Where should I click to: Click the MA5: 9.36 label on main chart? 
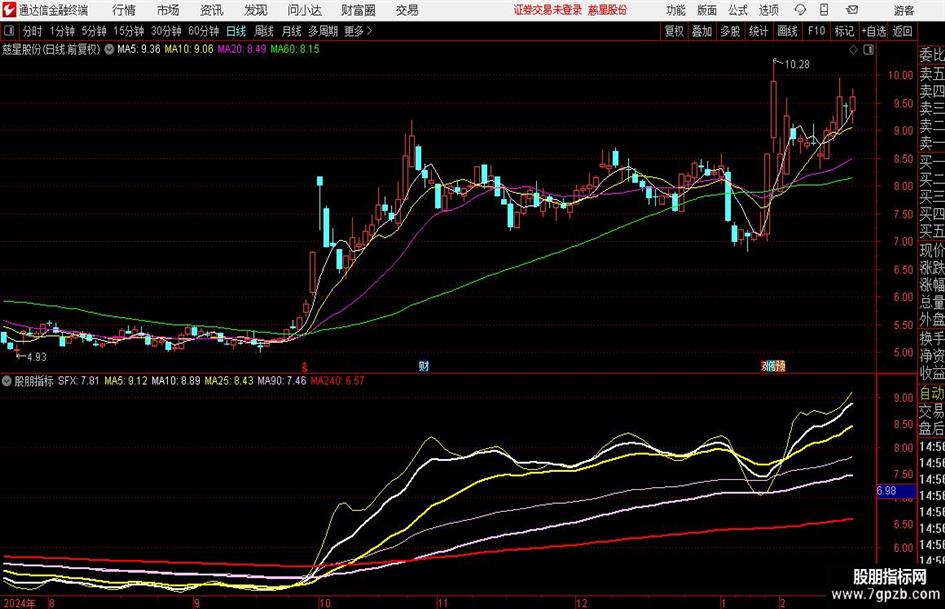139,49
